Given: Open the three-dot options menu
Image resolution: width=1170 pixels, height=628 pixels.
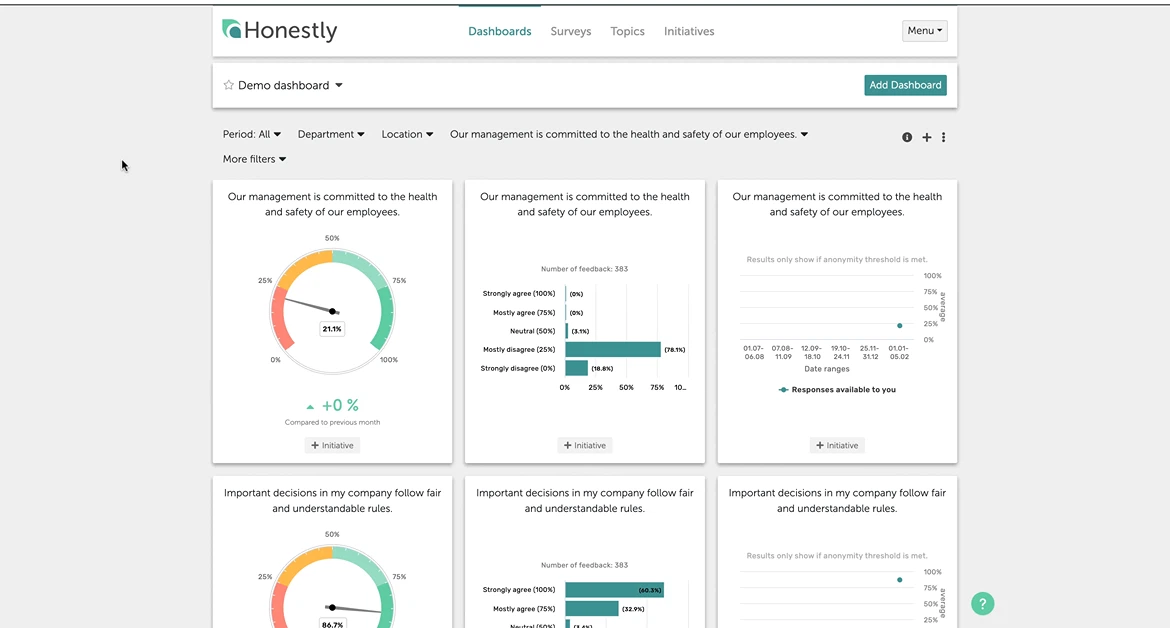Looking at the screenshot, I should (943, 137).
